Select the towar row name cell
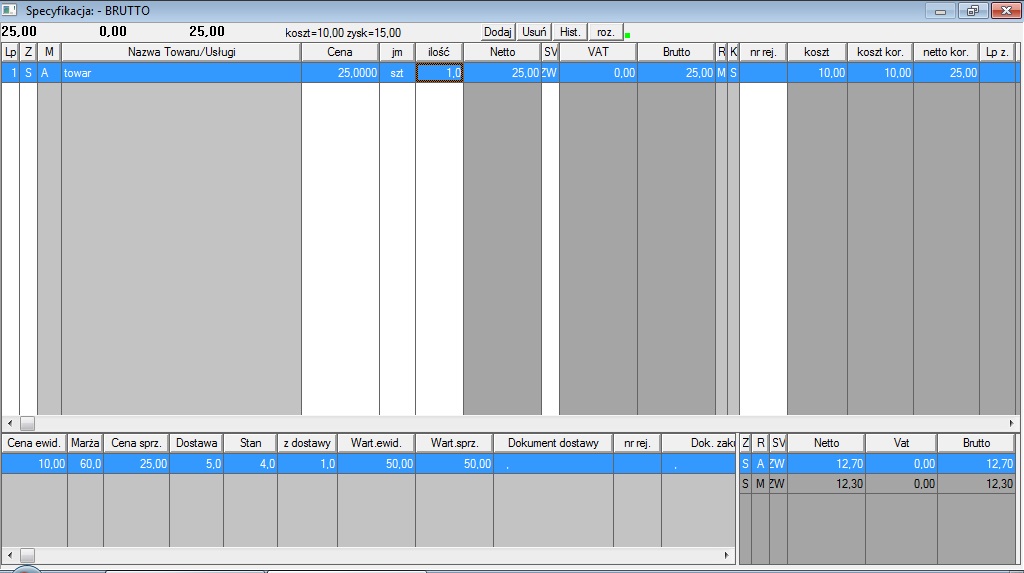 click(x=180, y=73)
